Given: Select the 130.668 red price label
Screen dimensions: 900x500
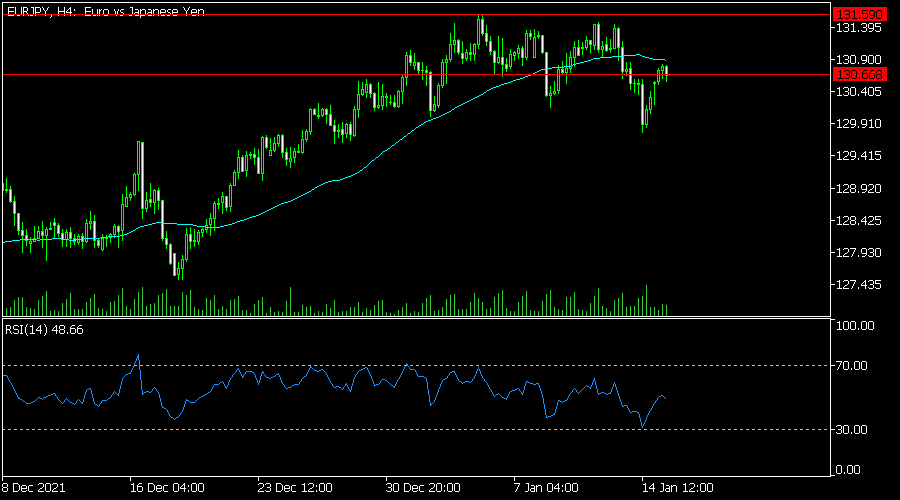Looking at the screenshot, I should tap(859, 75).
